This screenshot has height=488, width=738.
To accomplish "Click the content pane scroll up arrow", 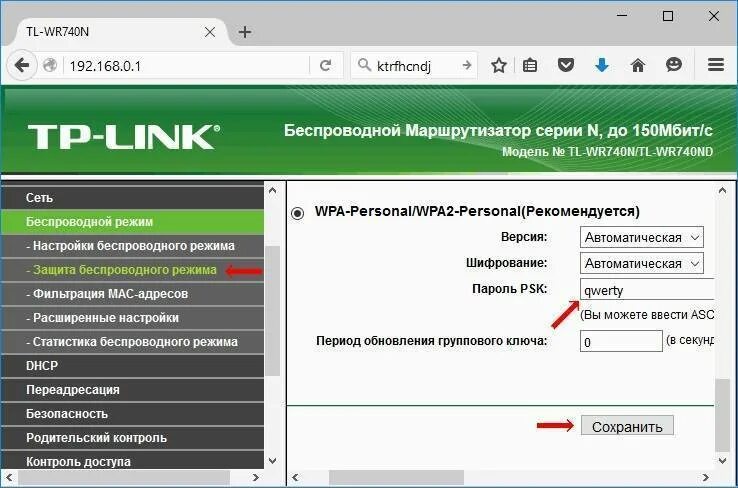I will 722,191.
